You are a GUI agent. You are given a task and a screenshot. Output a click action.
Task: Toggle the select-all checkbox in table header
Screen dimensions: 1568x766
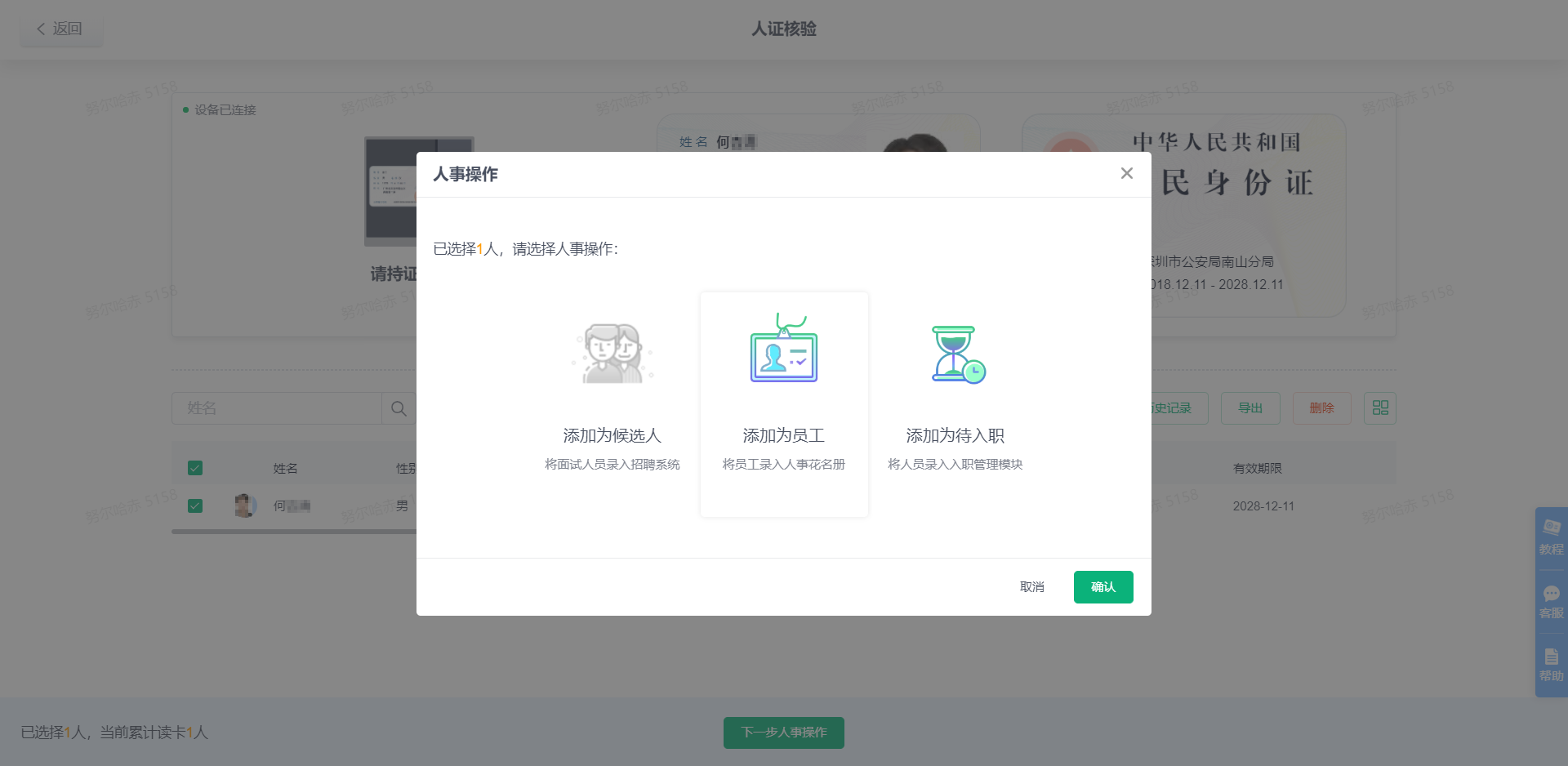(x=195, y=468)
